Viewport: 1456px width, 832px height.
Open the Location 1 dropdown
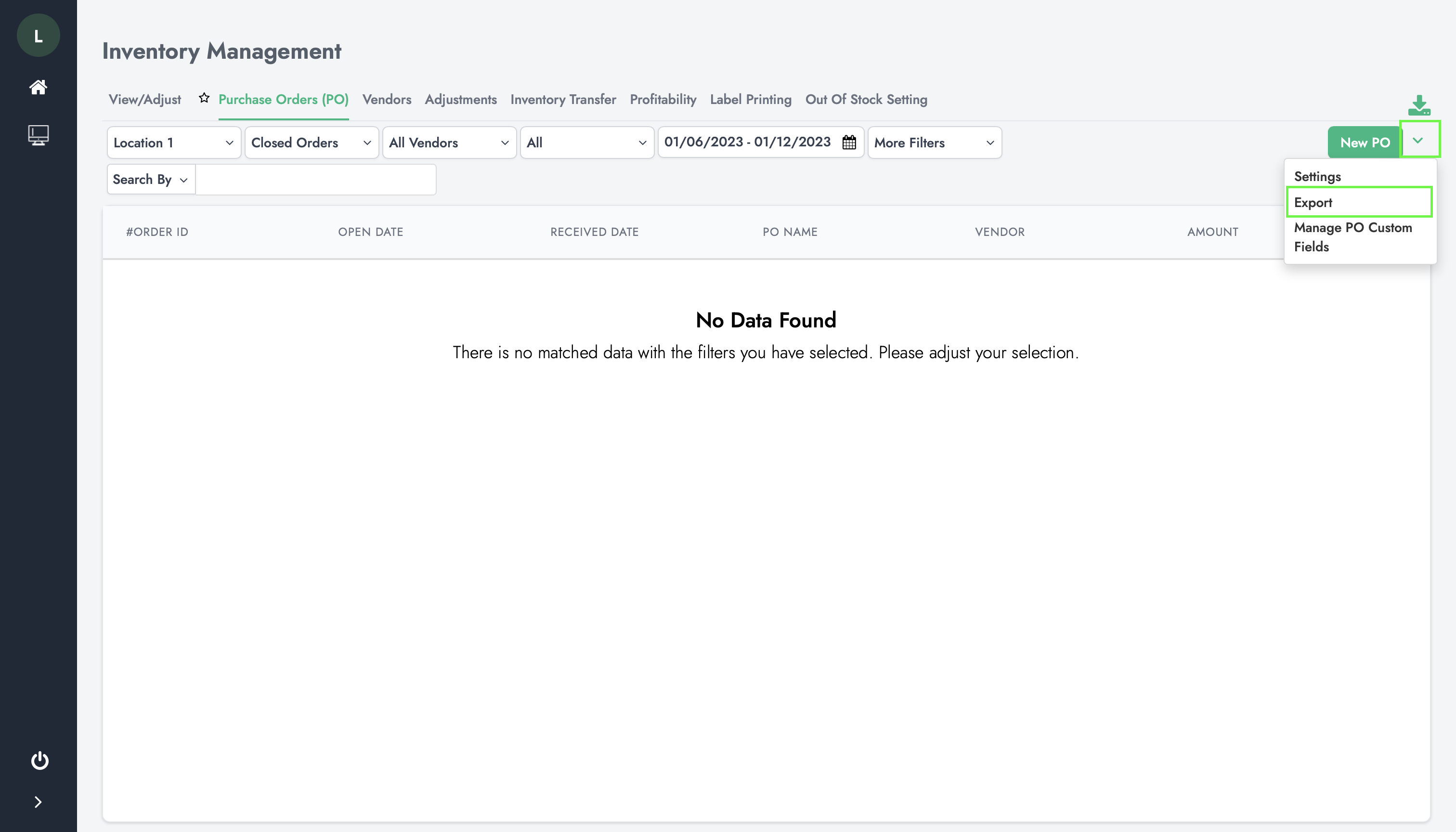click(174, 143)
